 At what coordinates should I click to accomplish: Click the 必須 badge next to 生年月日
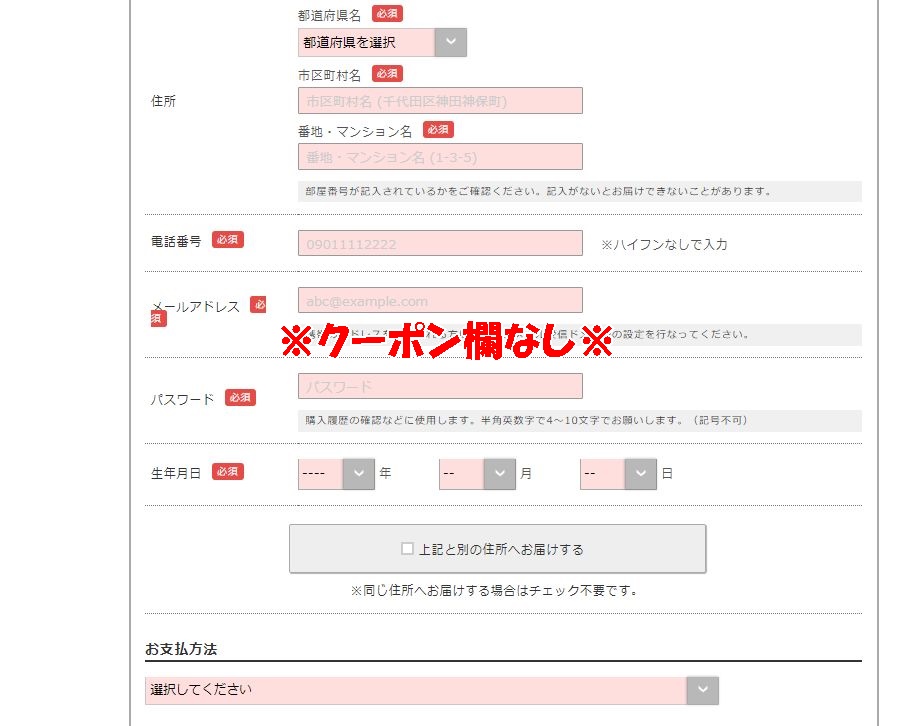click(x=228, y=471)
